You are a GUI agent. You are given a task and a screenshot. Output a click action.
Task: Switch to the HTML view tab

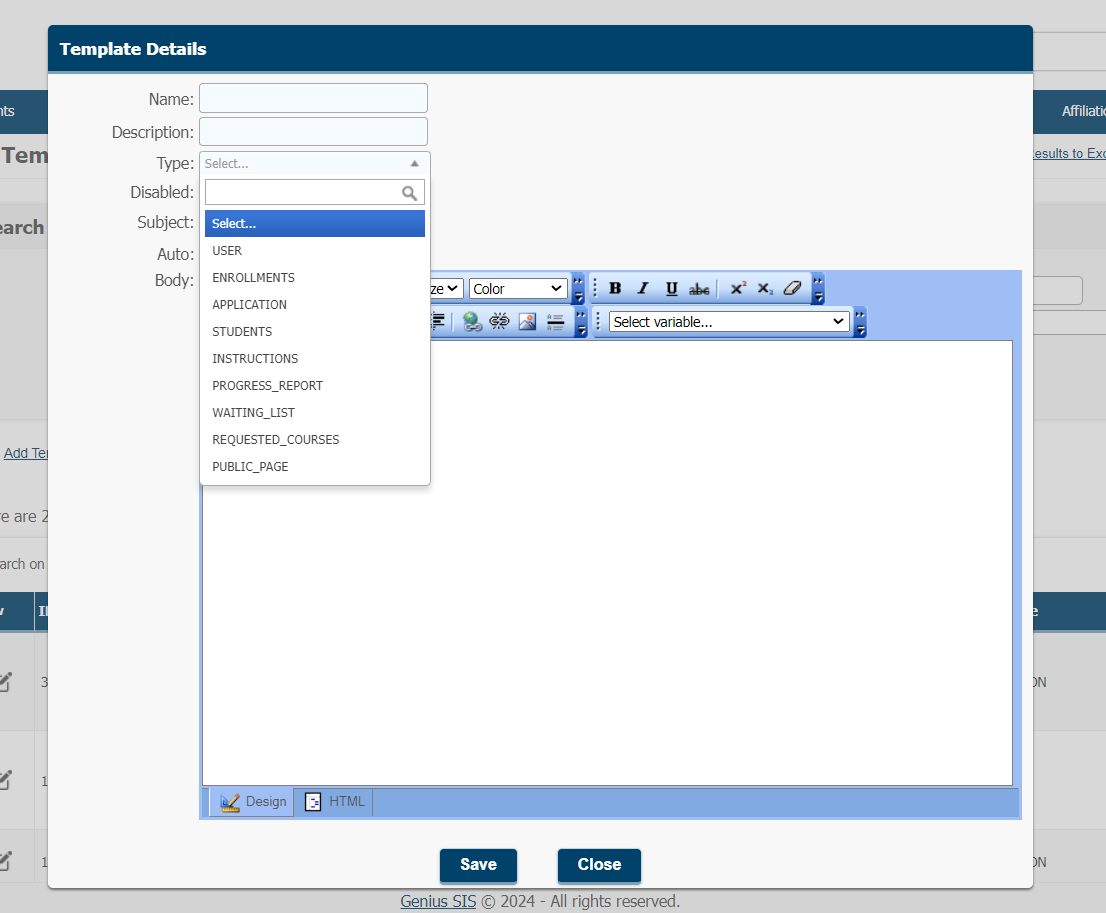334,802
